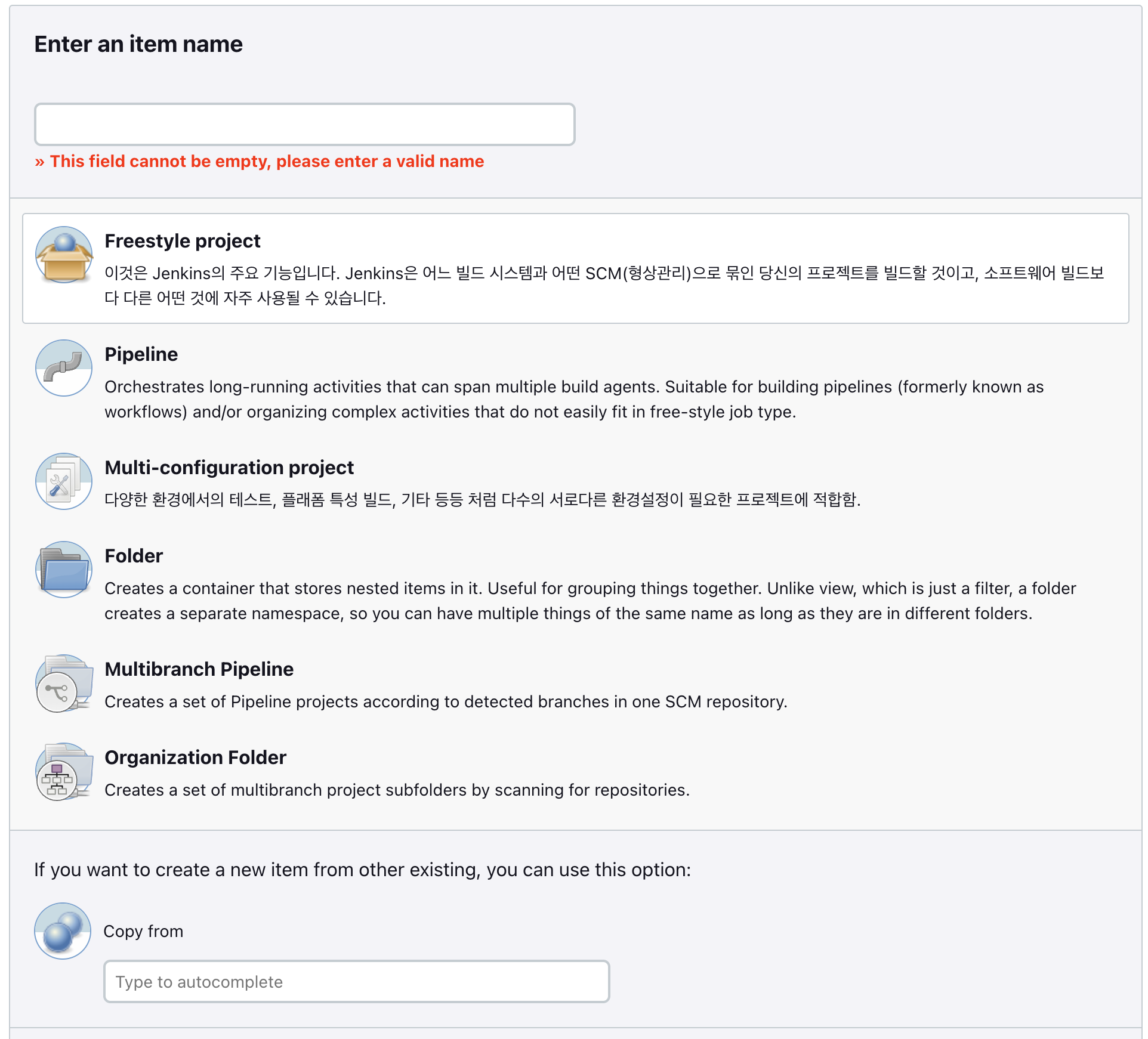Click the Pipeline pipe icon
The width and height of the screenshot is (1148, 1039).
(64, 368)
